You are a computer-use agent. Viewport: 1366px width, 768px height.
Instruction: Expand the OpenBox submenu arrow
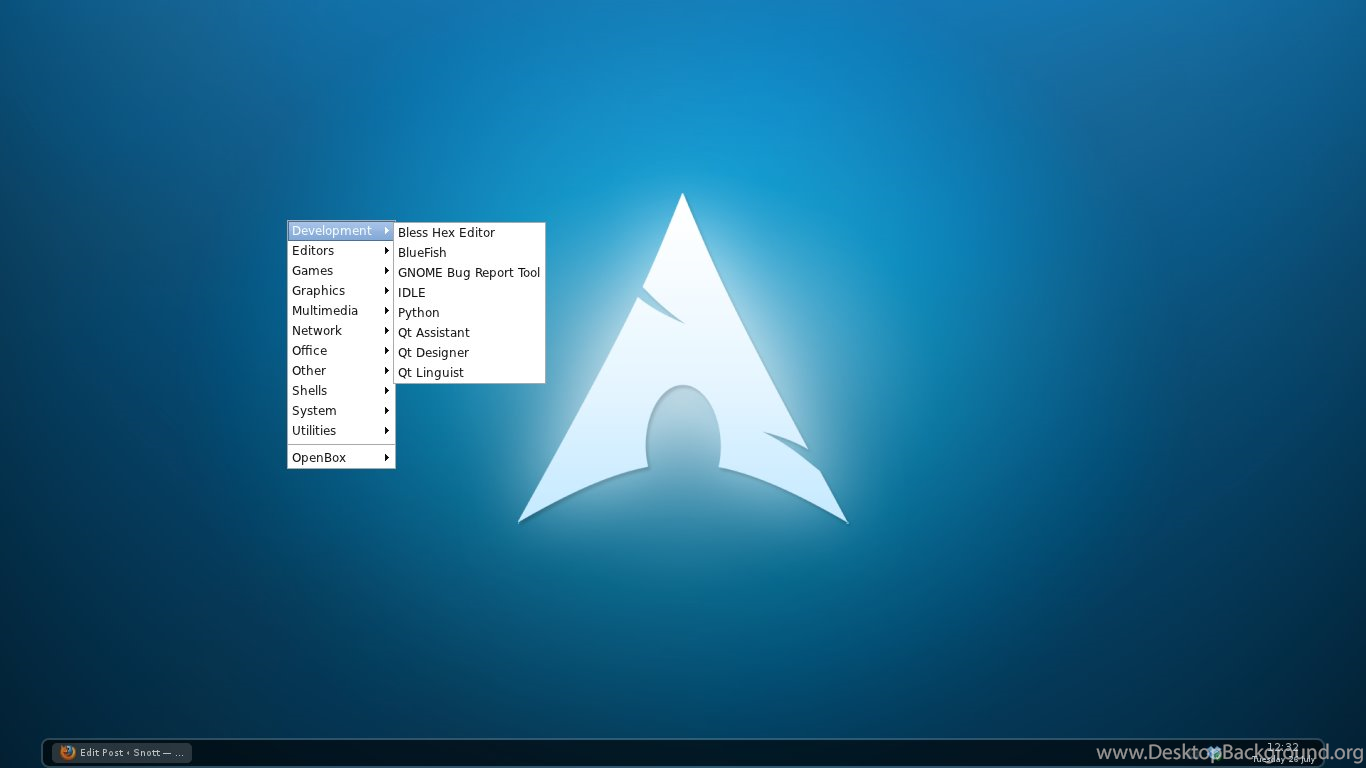386,458
